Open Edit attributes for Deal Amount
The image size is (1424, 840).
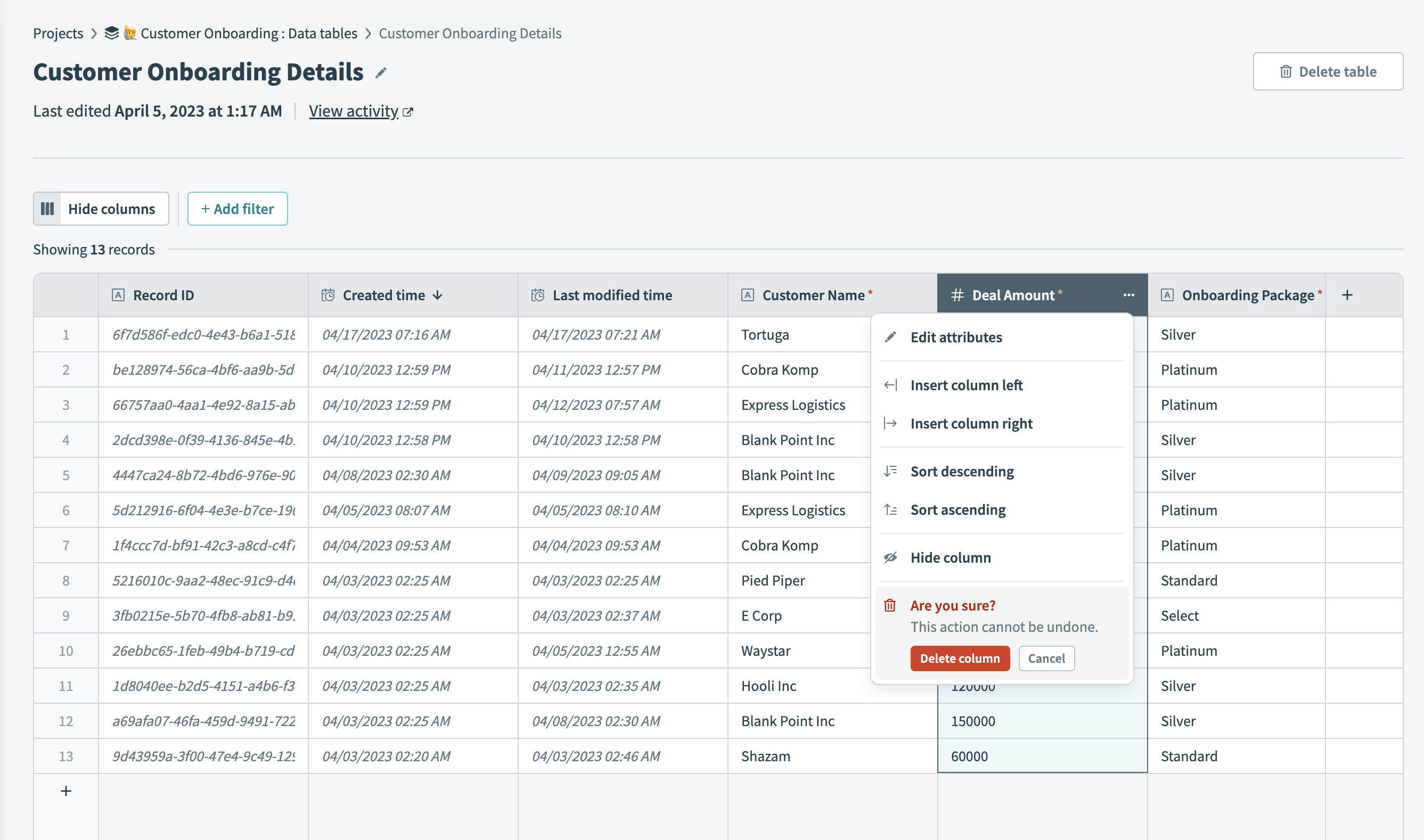pos(956,337)
